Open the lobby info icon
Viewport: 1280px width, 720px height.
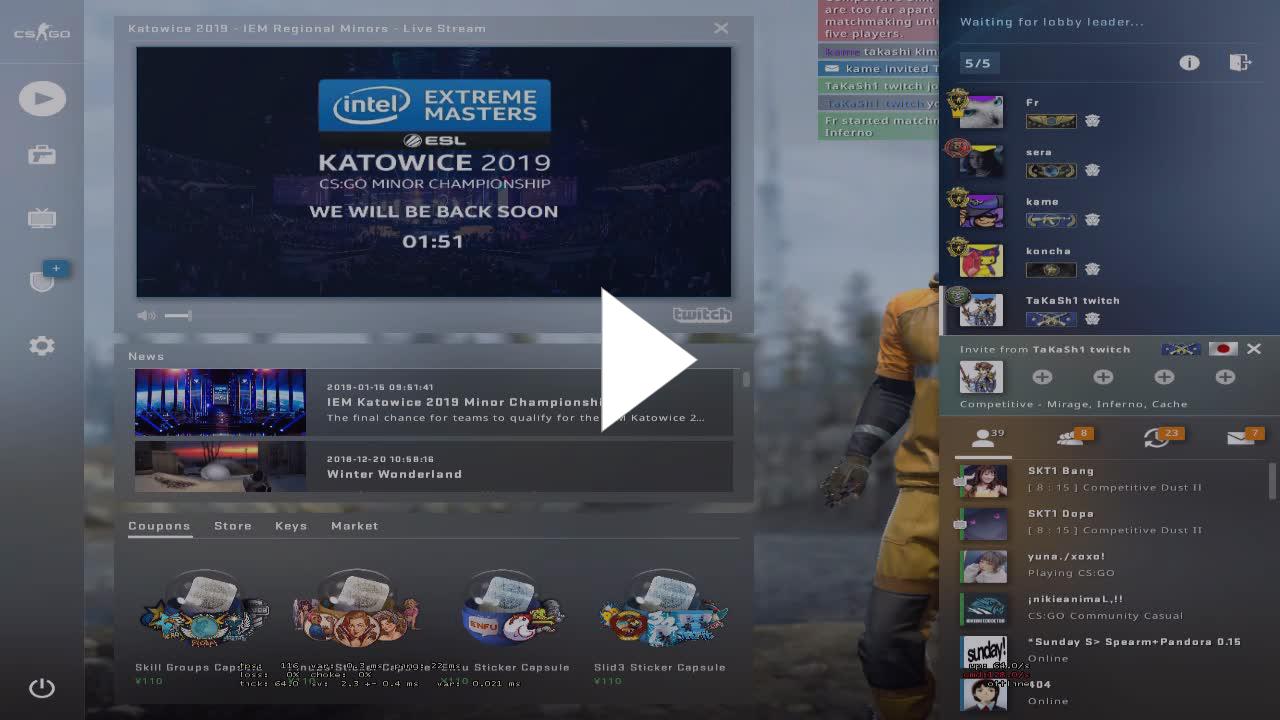pos(1189,63)
